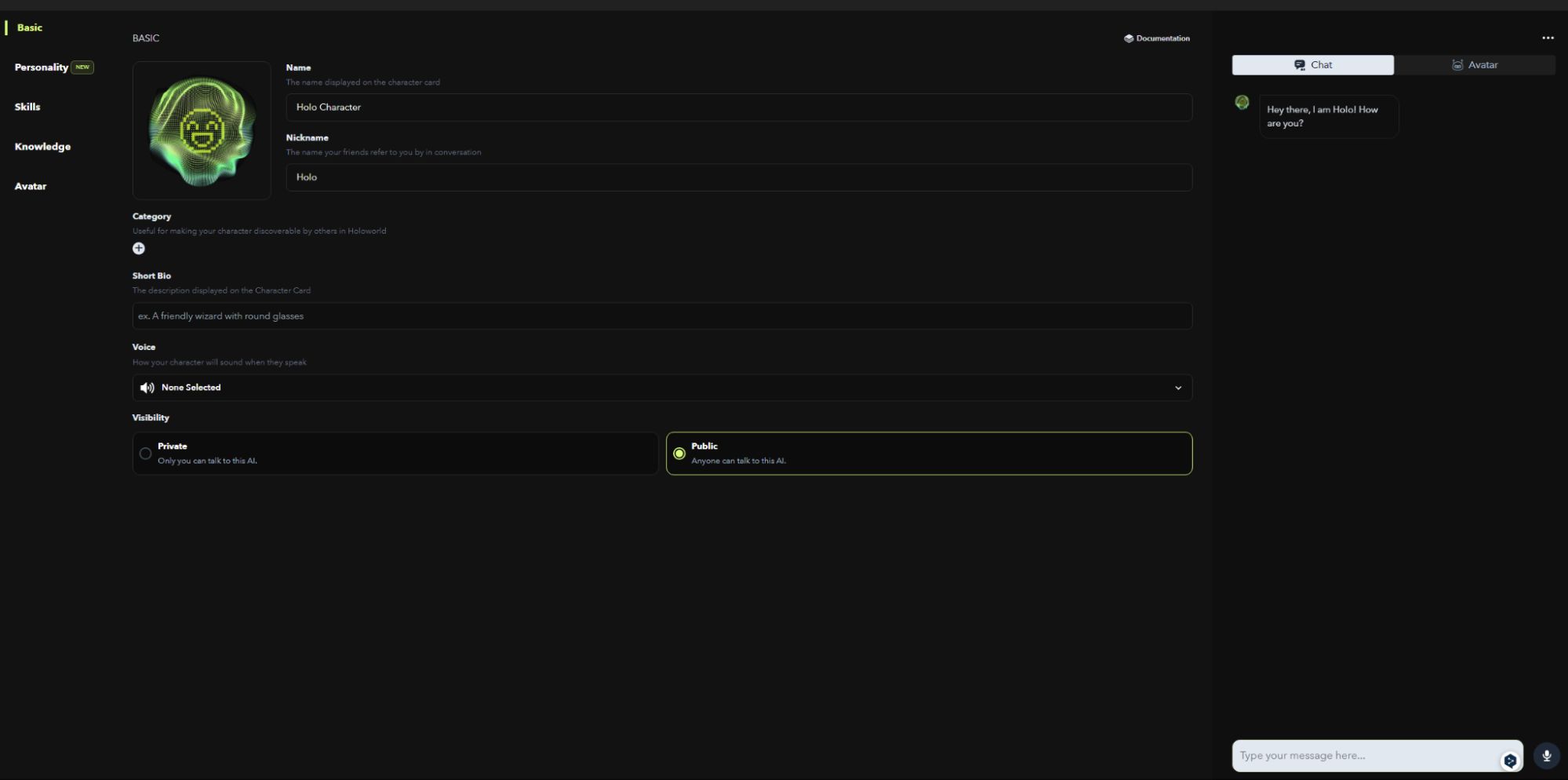This screenshot has height=780, width=1568.
Task: Open the Avatar section in sidebar
Action: point(31,186)
